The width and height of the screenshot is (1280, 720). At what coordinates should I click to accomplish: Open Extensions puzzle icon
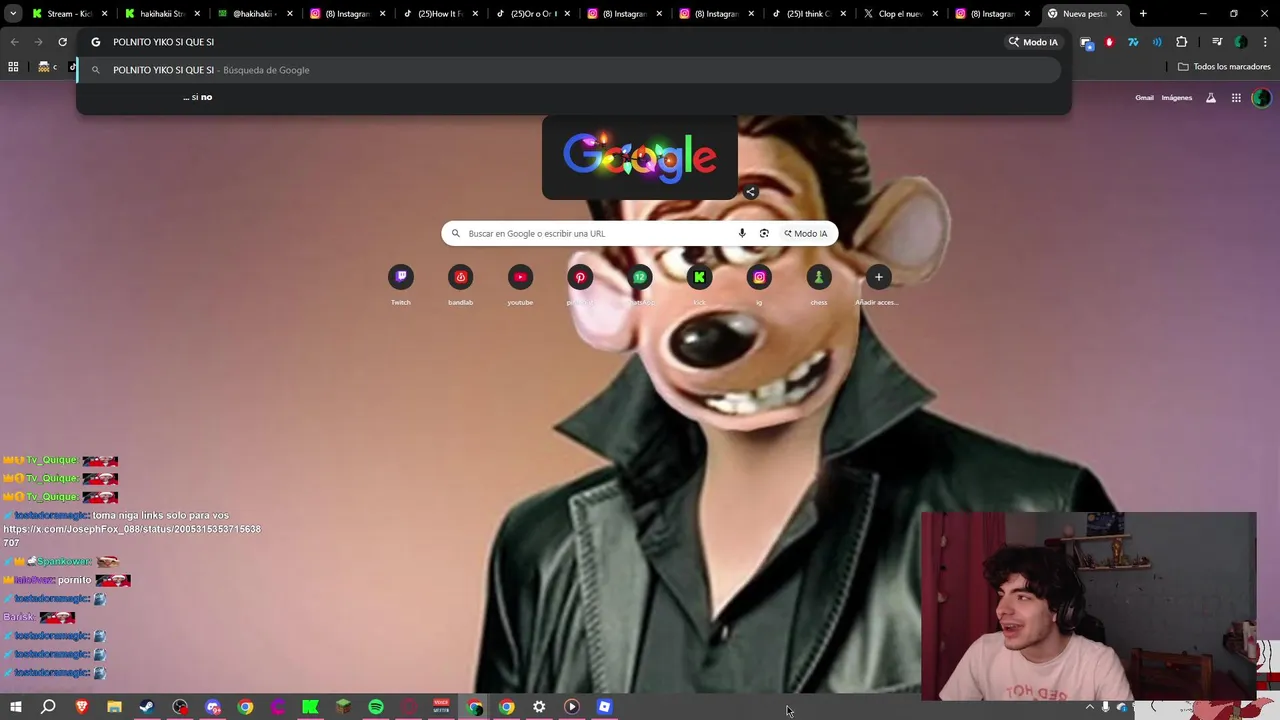point(1182,42)
